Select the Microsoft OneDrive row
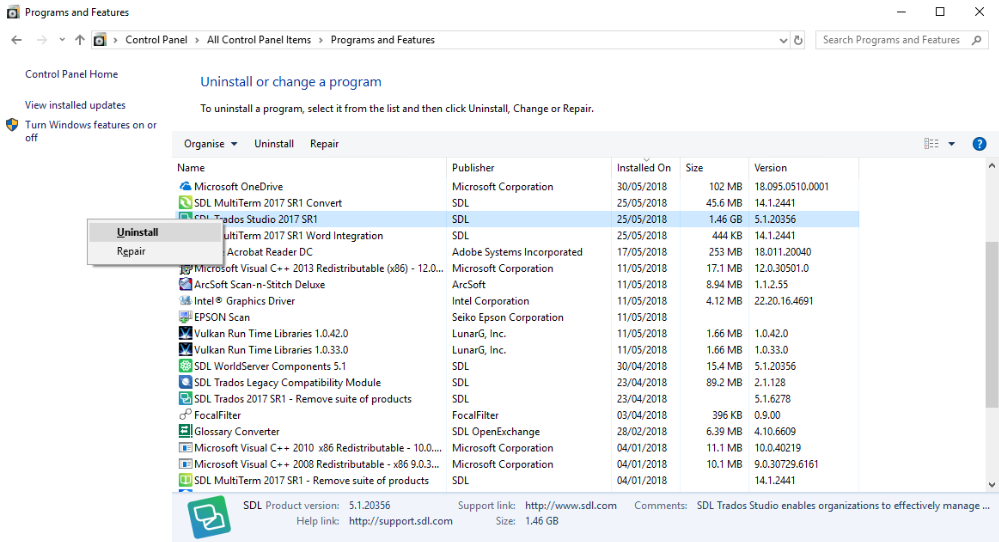This screenshot has height=542, width=999. 516,187
